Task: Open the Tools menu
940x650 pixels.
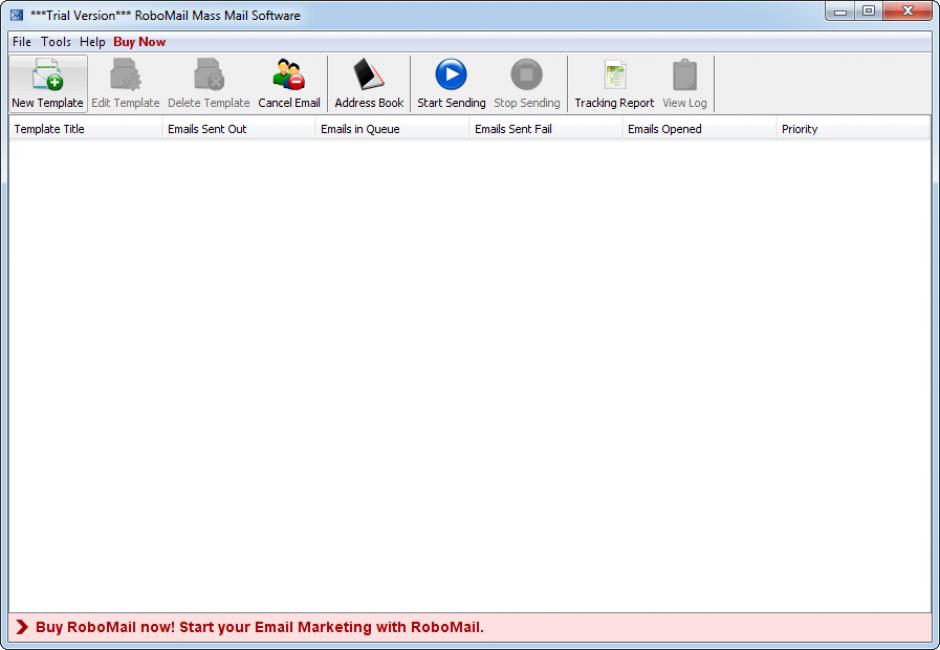Action: coord(56,42)
